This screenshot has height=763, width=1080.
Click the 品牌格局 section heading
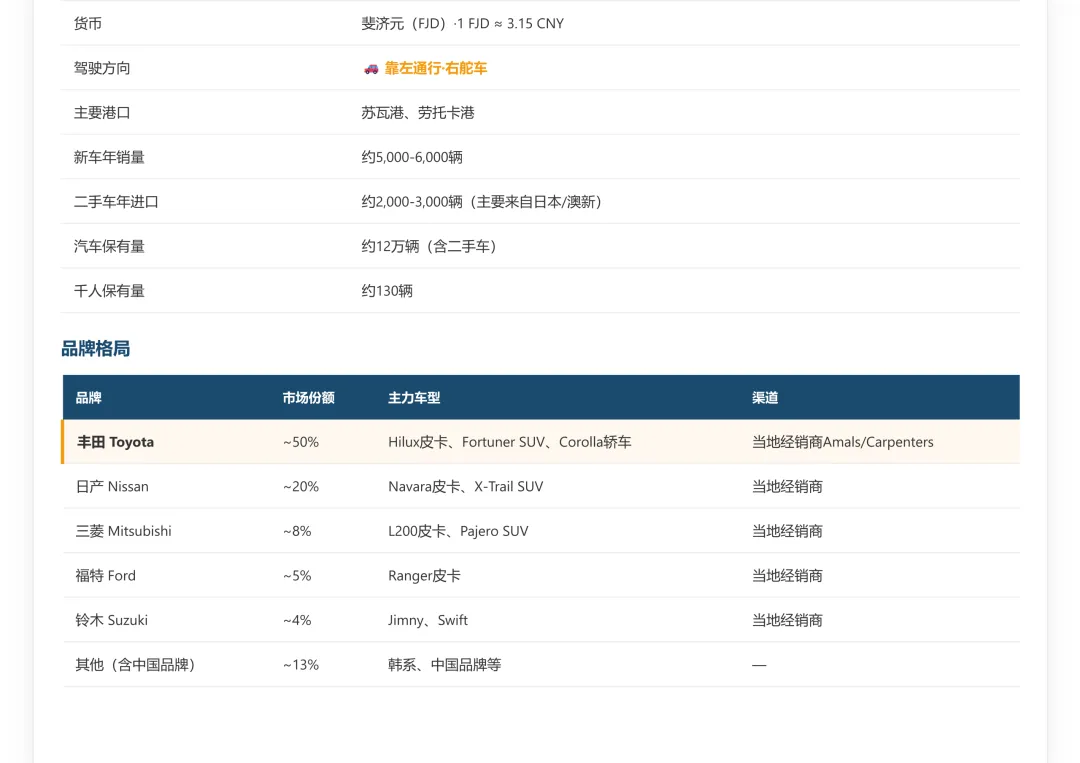pos(96,348)
